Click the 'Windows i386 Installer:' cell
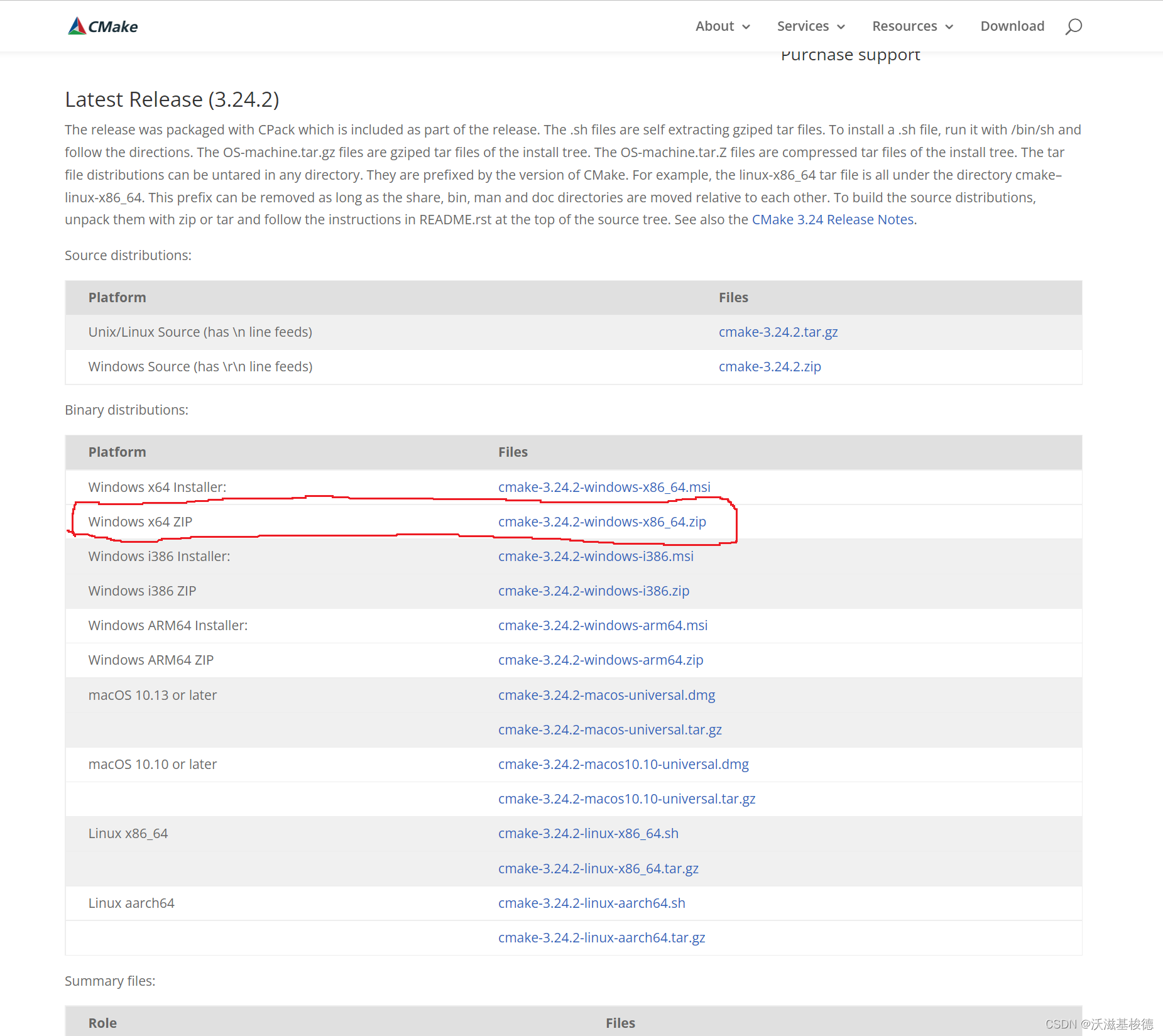The width and height of the screenshot is (1163, 1036). pos(159,557)
